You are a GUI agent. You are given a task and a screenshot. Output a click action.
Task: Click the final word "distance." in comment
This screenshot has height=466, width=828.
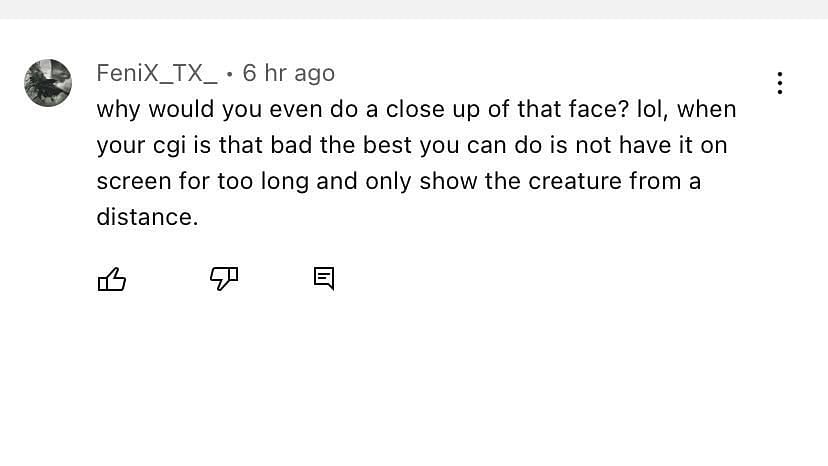pyautogui.click(x=147, y=217)
